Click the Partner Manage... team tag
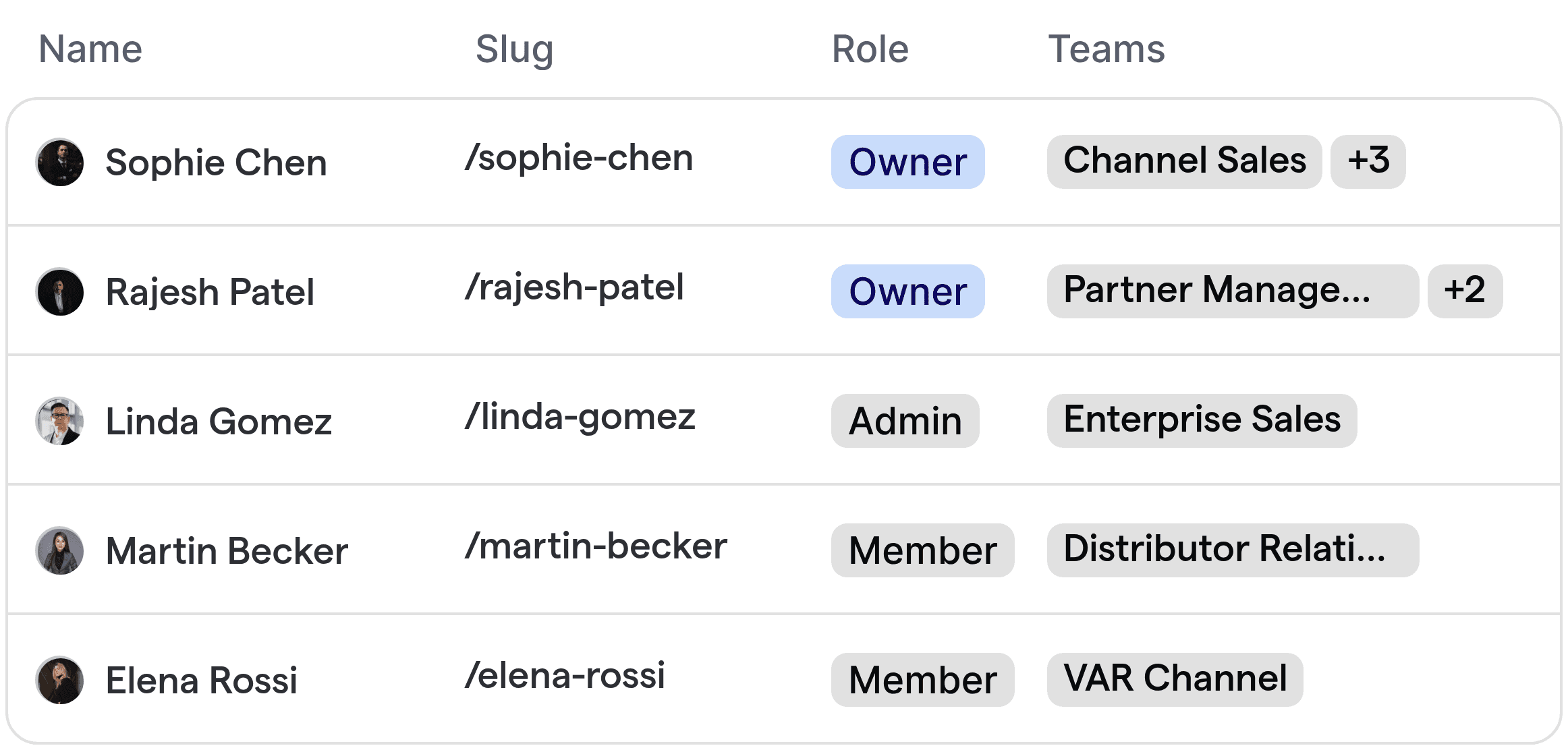Image resolution: width=1568 pixels, height=750 pixels. [x=1232, y=290]
